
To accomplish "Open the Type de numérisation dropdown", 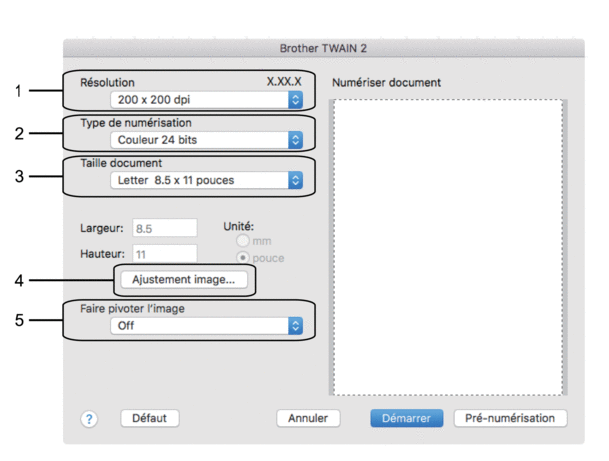I will point(206,140).
